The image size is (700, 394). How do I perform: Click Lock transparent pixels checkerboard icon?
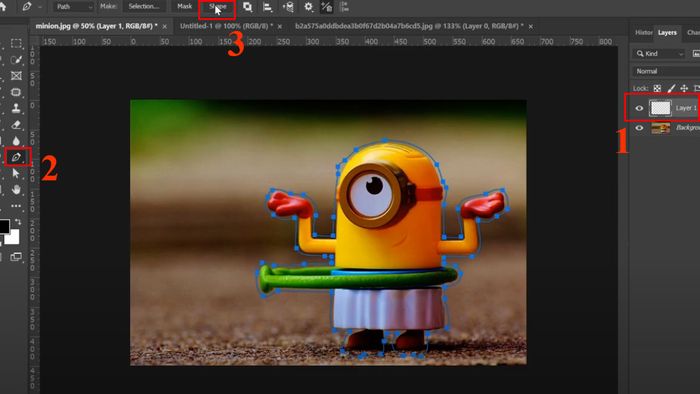[657, 88]
